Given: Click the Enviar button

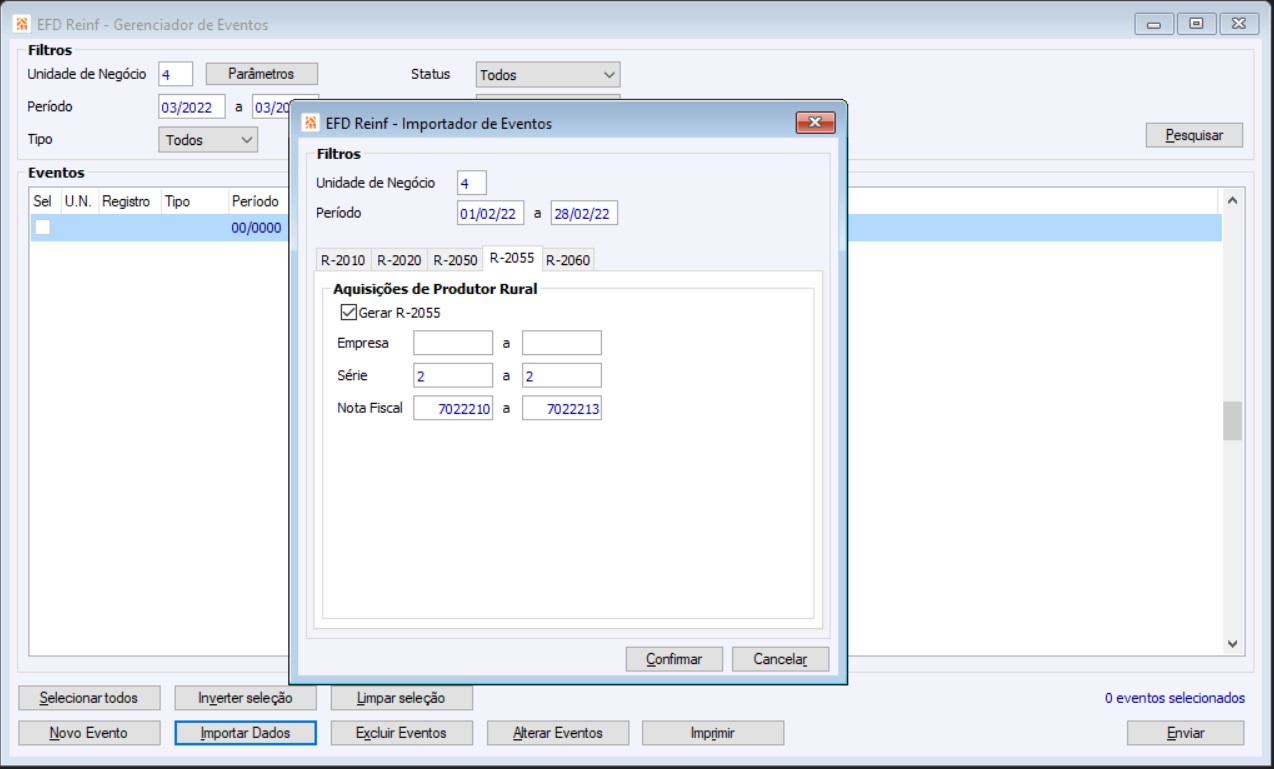Looking at the screenshot, I should 1185,733.
